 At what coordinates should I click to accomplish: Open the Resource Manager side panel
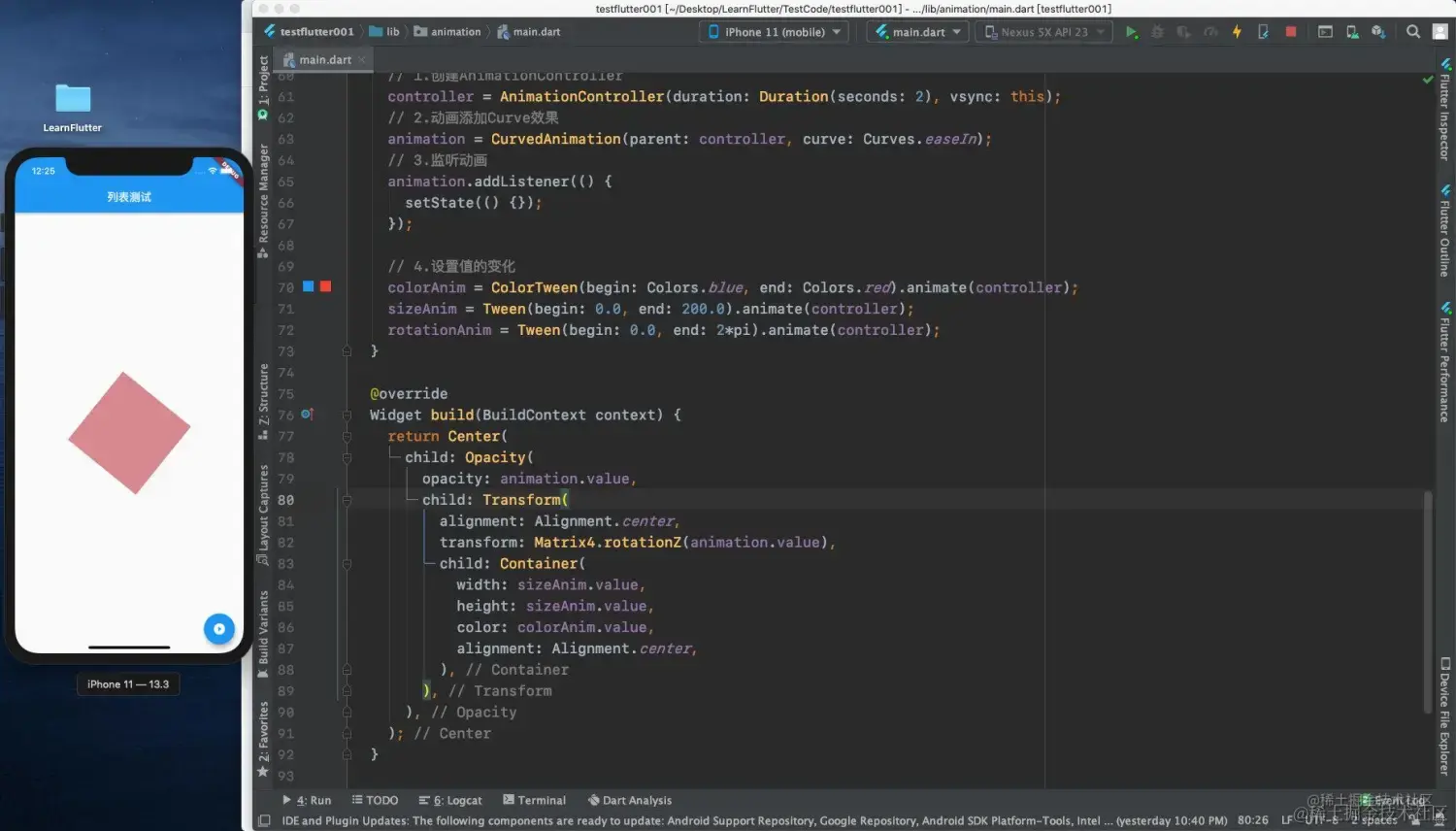[x=263, y=200]
